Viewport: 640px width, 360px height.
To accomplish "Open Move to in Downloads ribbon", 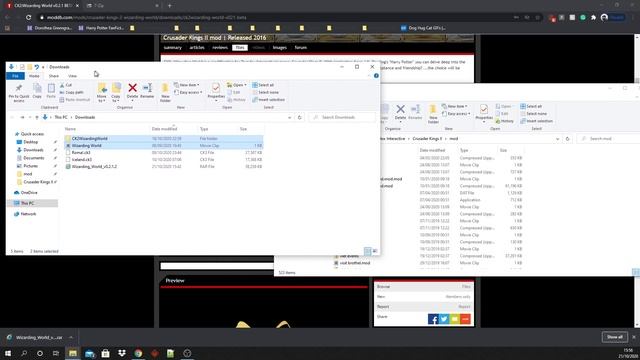I will (x=102, y=93).
